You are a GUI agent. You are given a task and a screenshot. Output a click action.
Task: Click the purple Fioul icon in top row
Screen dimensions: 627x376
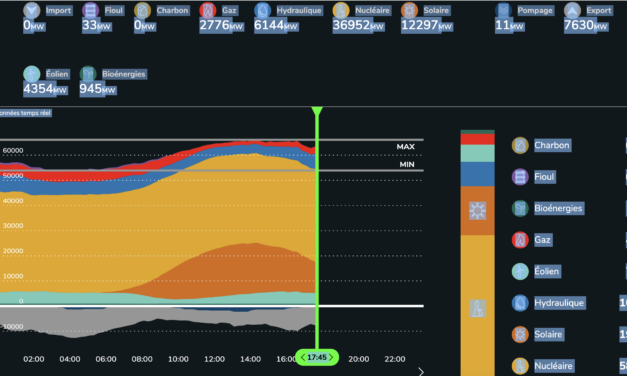[x=90, y=10]
